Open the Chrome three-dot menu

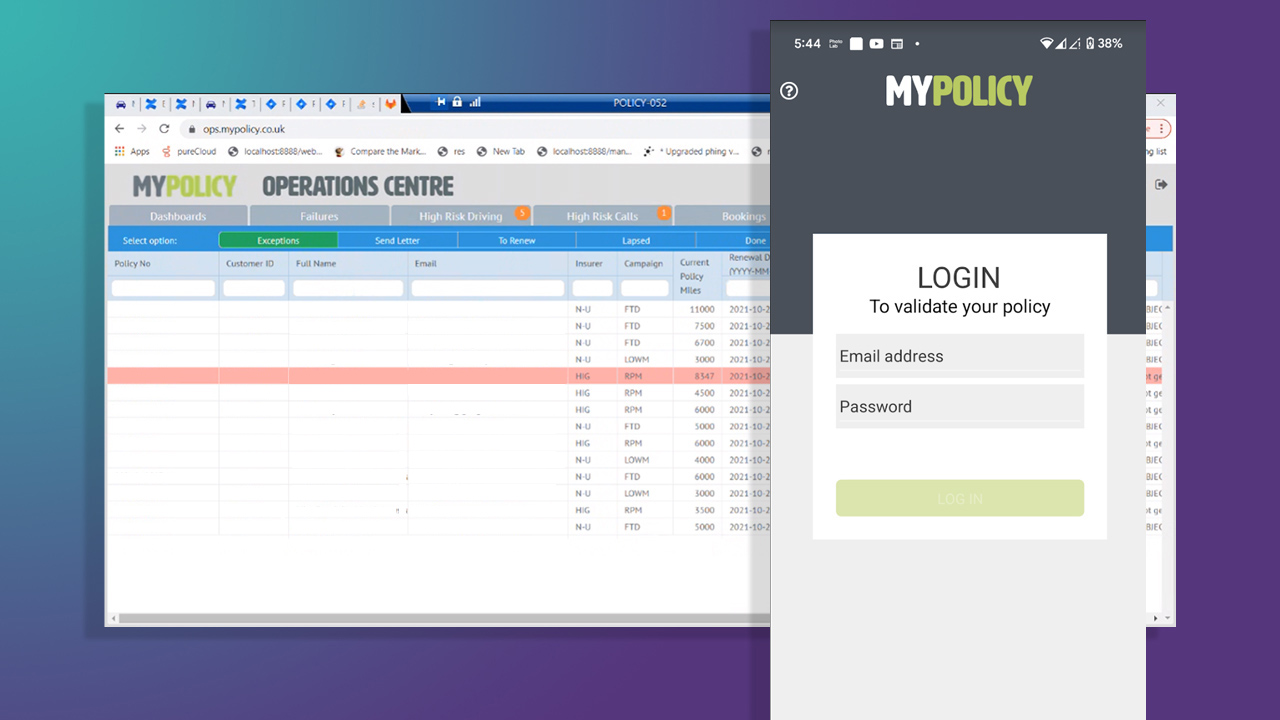pos(1160,129)
